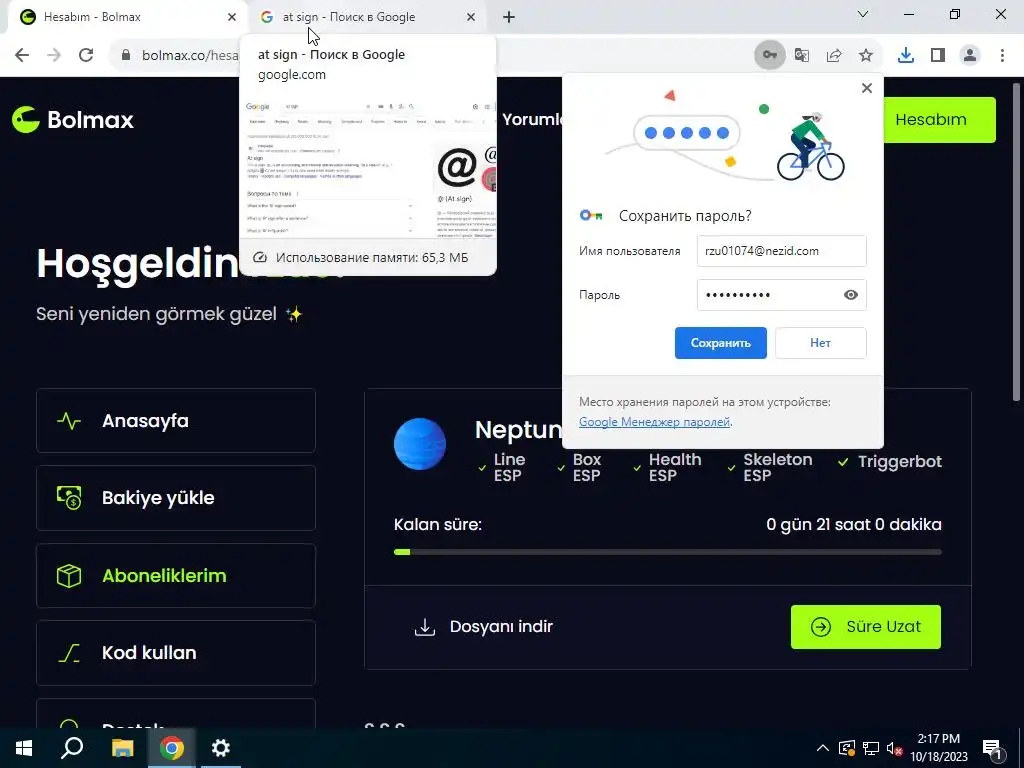Open the Chrome profile avatar

click(970, 55)
